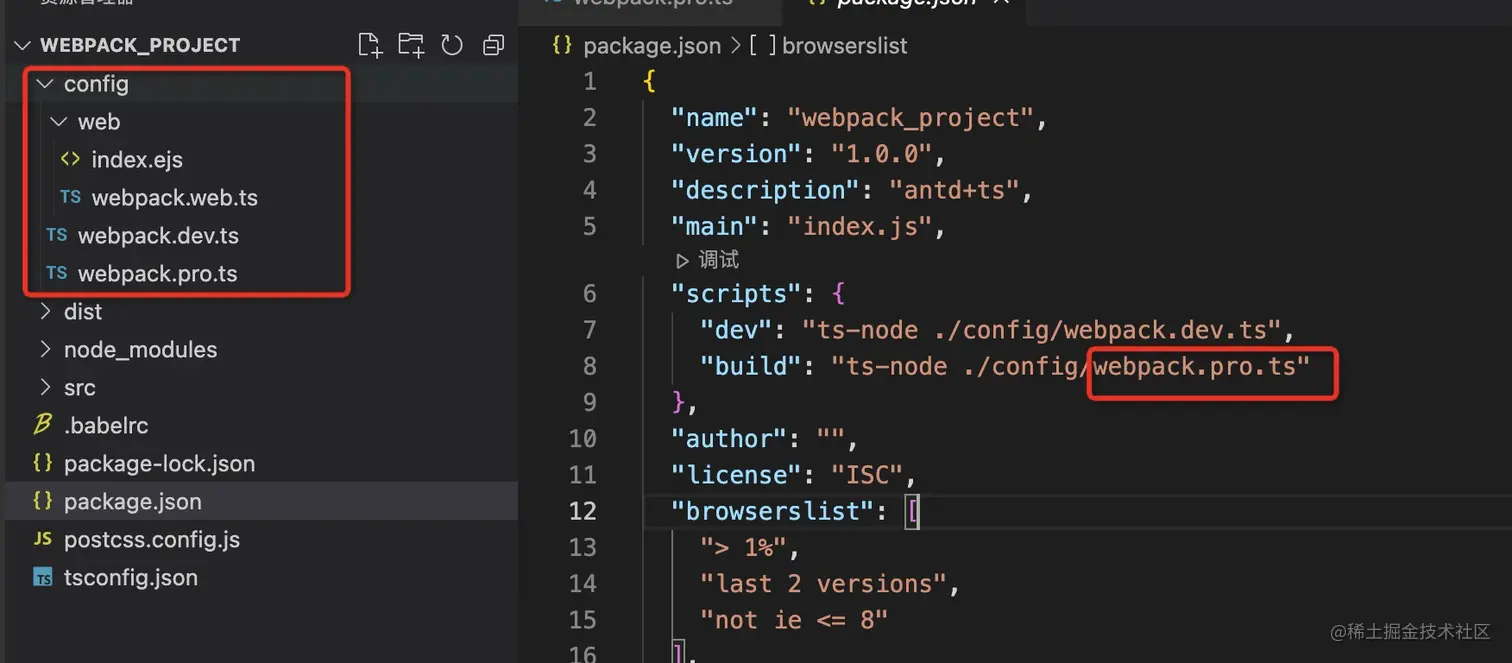Refresh the explorer file tree
Screen dimensions: 1512x663
(452, 45)
